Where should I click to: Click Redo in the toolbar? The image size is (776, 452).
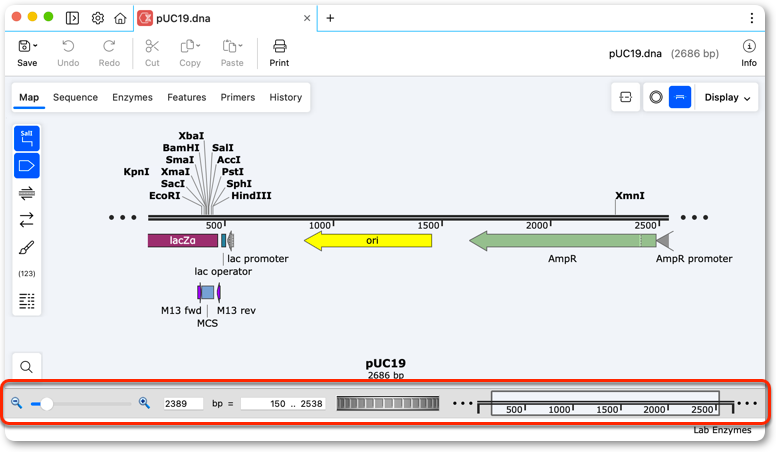click(x=109, y=53)
